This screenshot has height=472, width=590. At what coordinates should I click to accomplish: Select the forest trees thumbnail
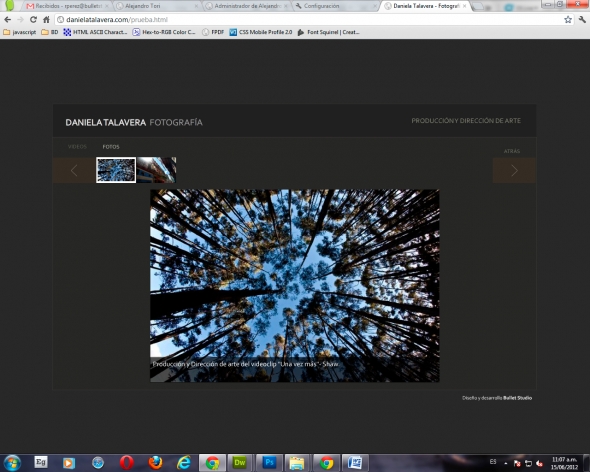pos(116,170)
